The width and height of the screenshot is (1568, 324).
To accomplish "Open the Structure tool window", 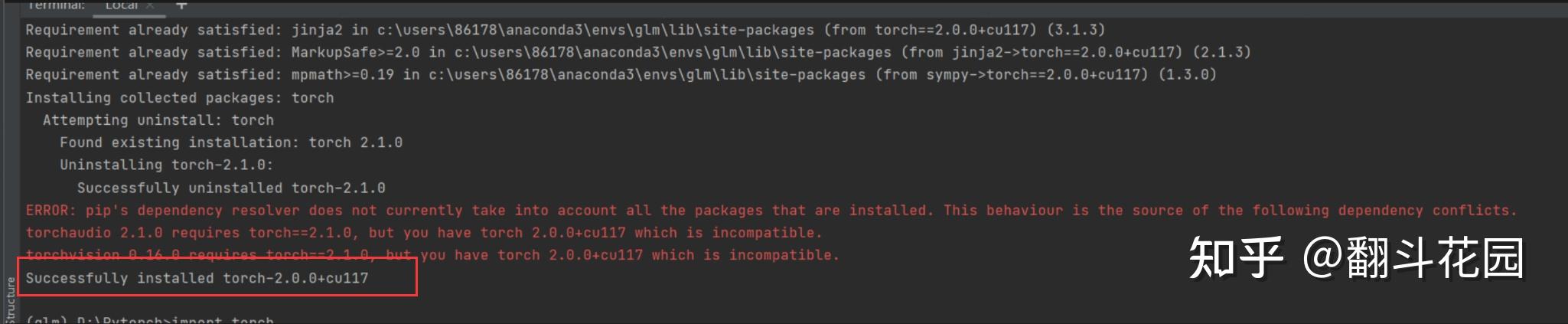I will click(10, 300).
